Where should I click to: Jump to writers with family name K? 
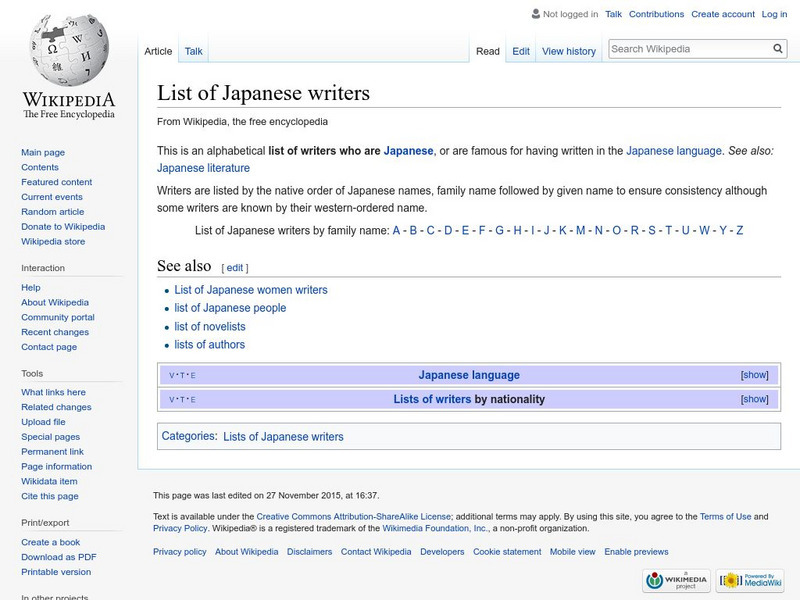pyautogui.click(x=563, y=230)
